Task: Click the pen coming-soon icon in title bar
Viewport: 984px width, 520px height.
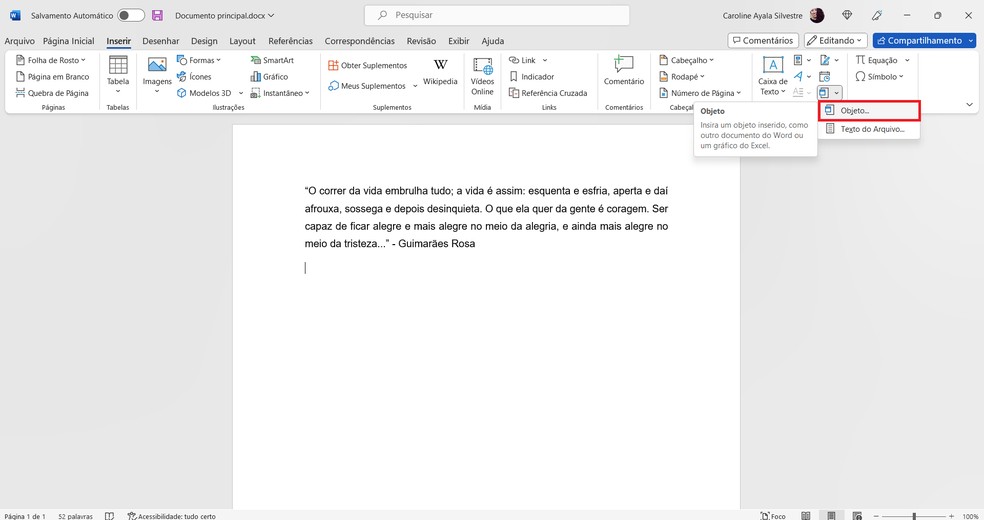Action: (877, 15)
